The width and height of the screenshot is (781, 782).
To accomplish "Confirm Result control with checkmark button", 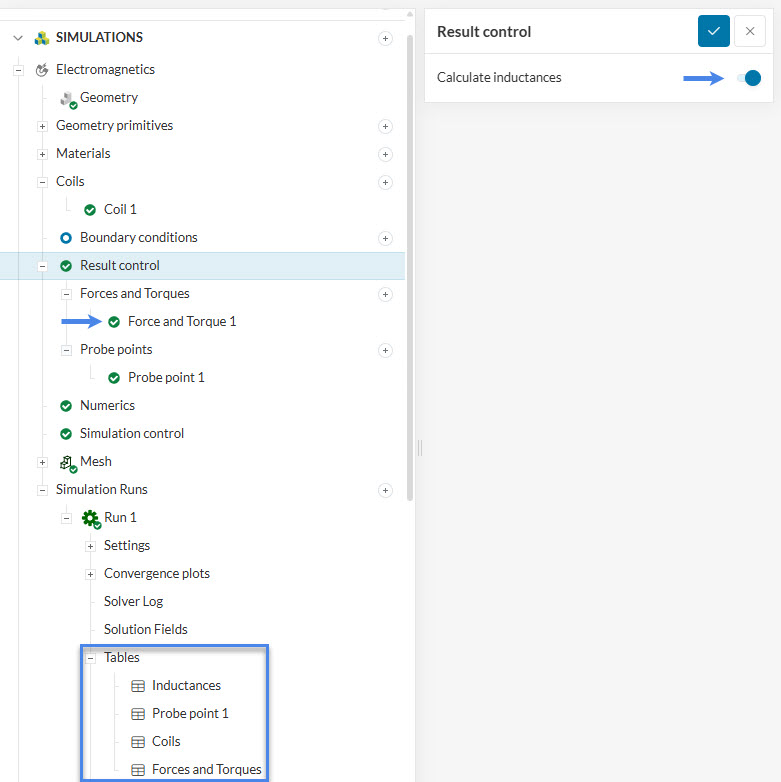I will point(713,31).
